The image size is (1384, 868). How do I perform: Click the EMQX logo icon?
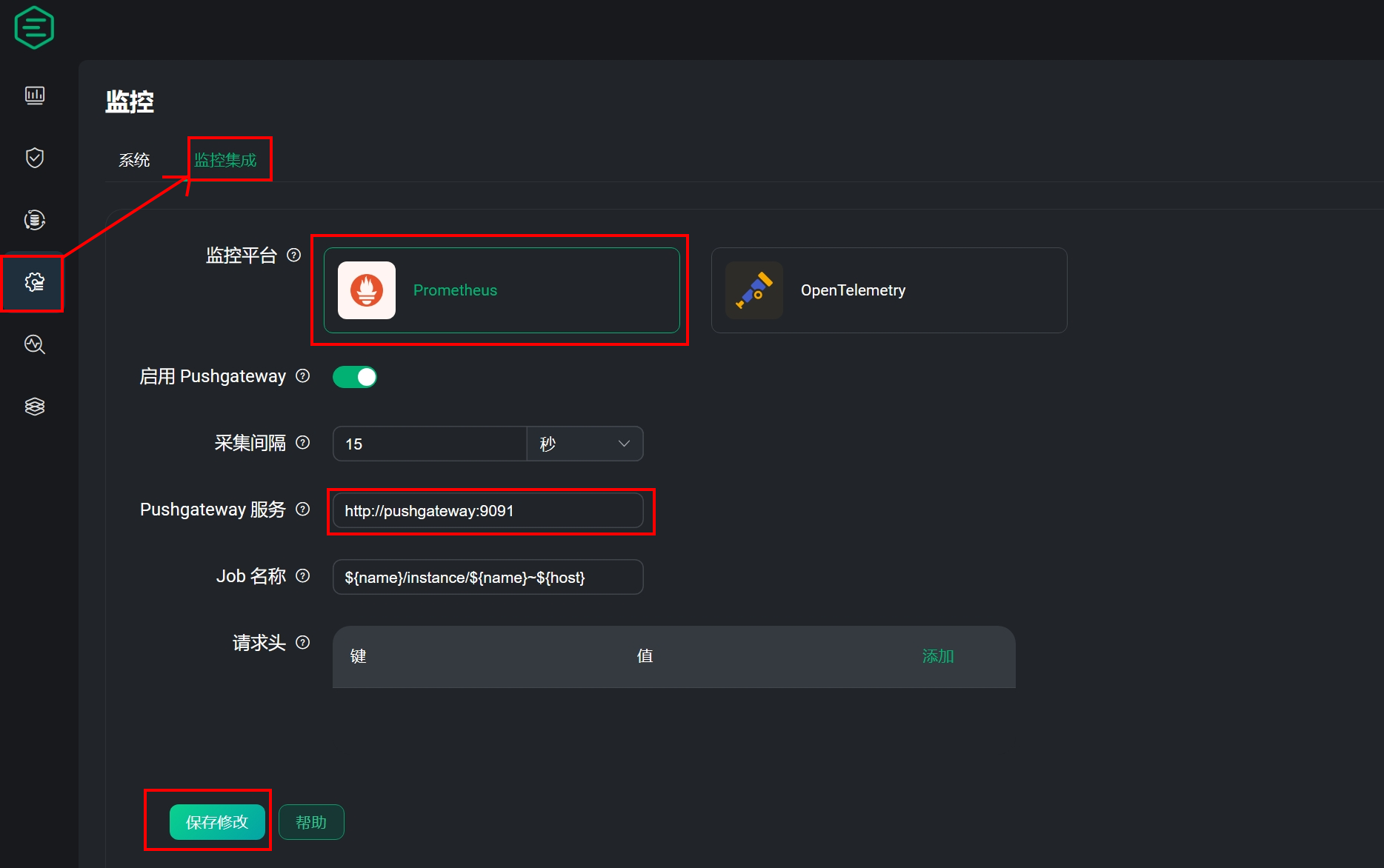tap(34, 28)
